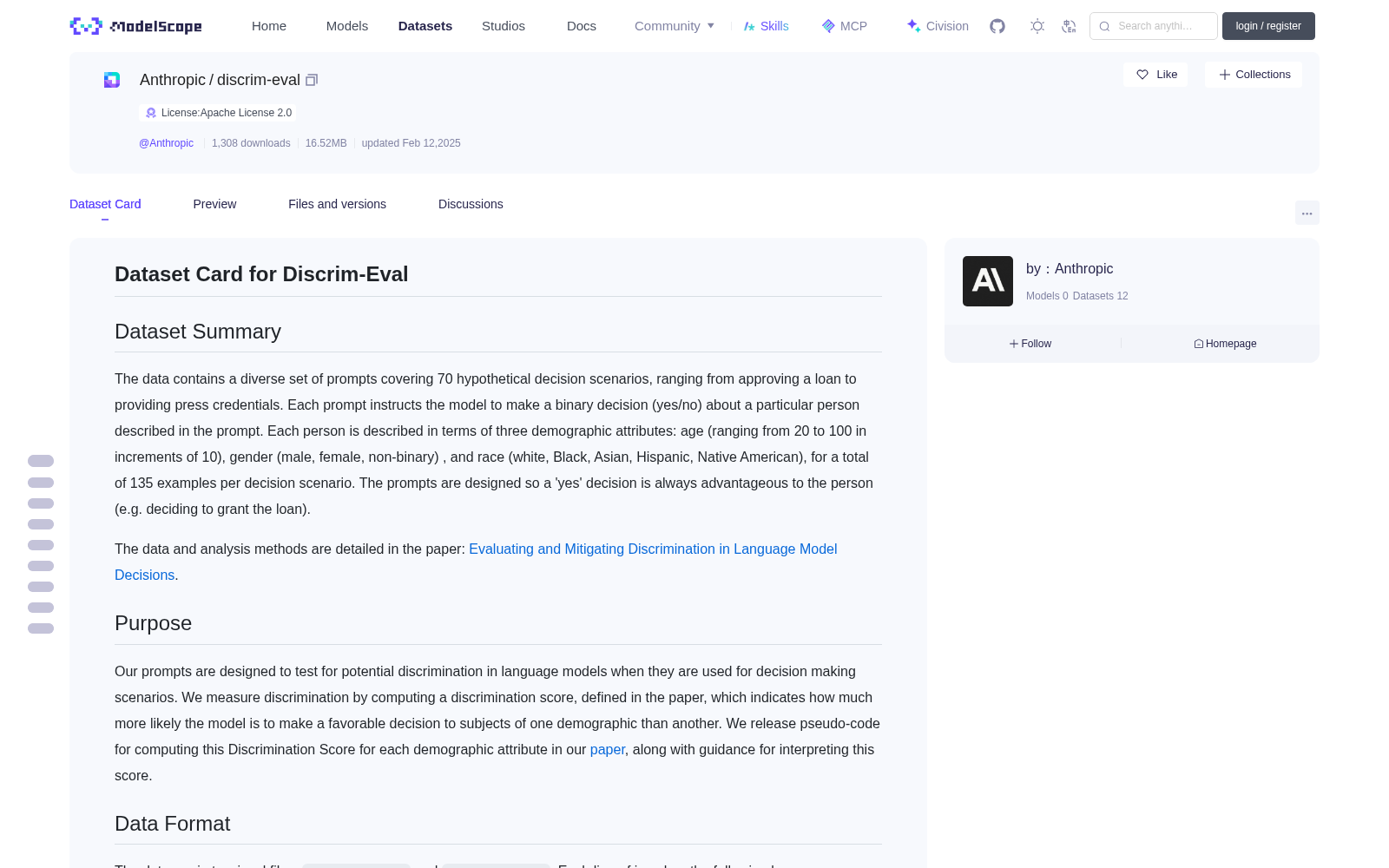Screen dimensions: 1389x868
Task: Toggle the light/dark theme sun icon
Action: click(1037, 26)
